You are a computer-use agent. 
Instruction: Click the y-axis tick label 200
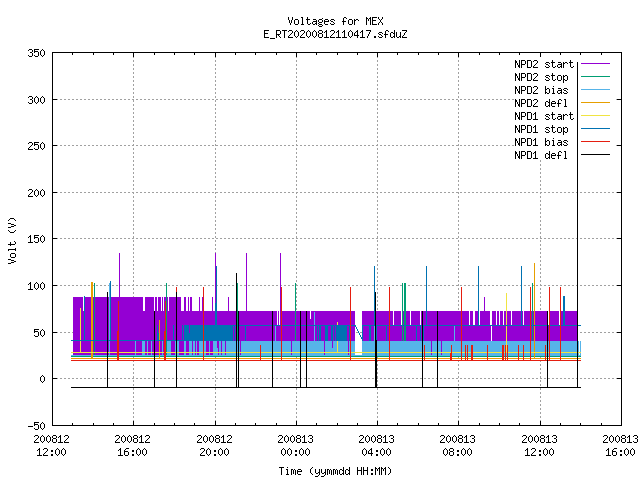(x=36, y=193)
